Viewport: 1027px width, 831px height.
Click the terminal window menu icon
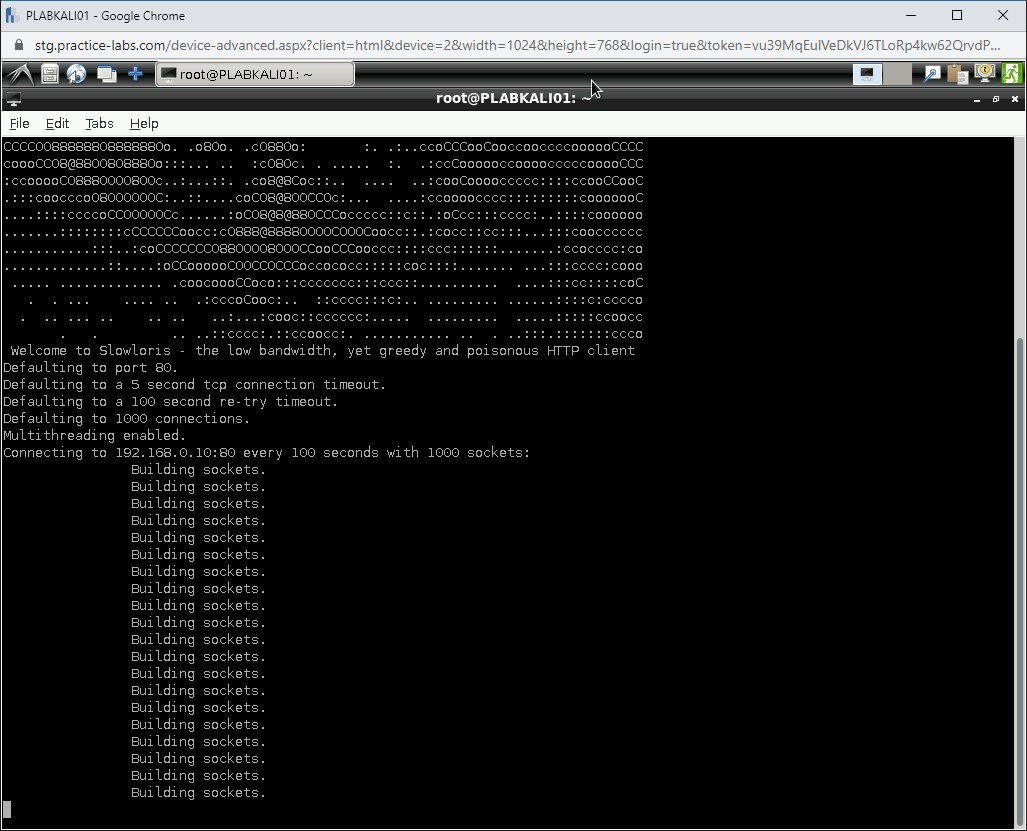13,98
